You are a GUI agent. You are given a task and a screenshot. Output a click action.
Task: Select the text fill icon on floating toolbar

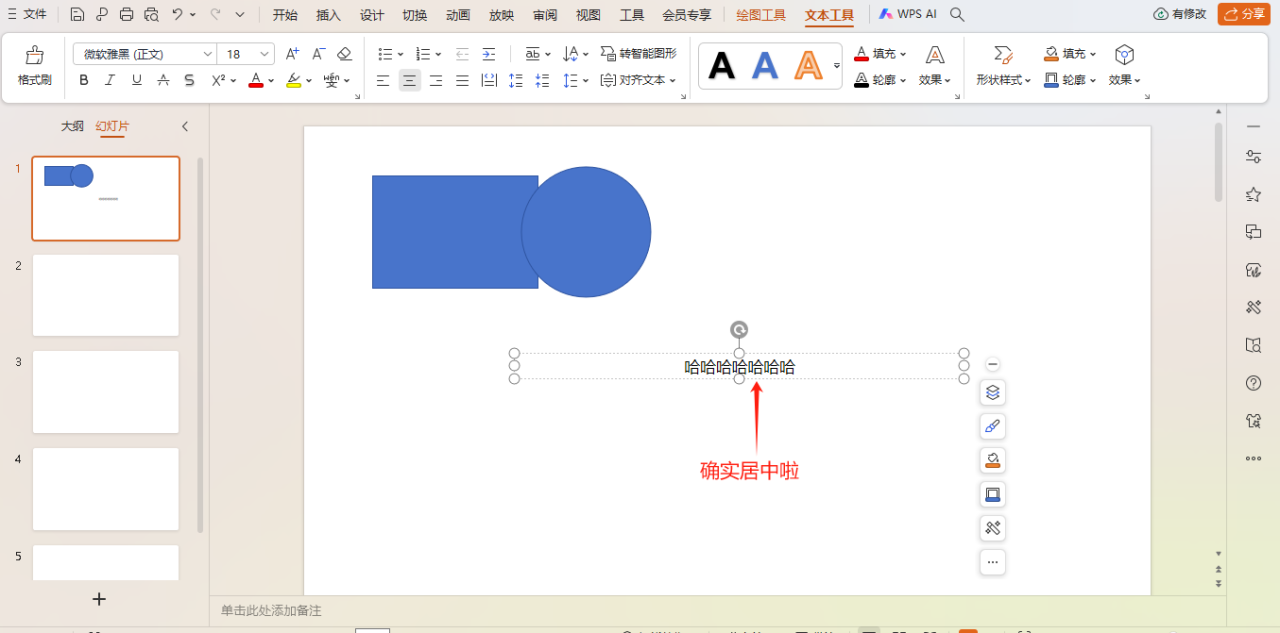point(992,460)
